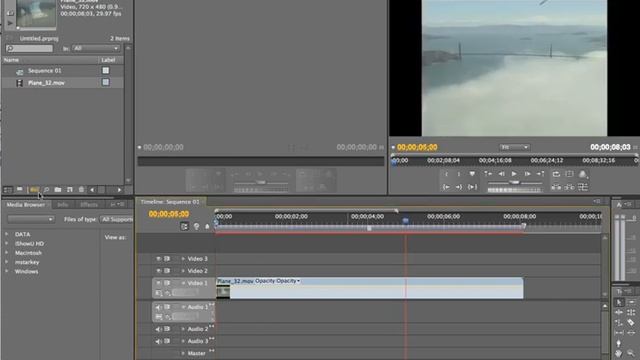640x360 pixels.
Task: Hide Video 2 track output eye
Action: pos(158,271)
